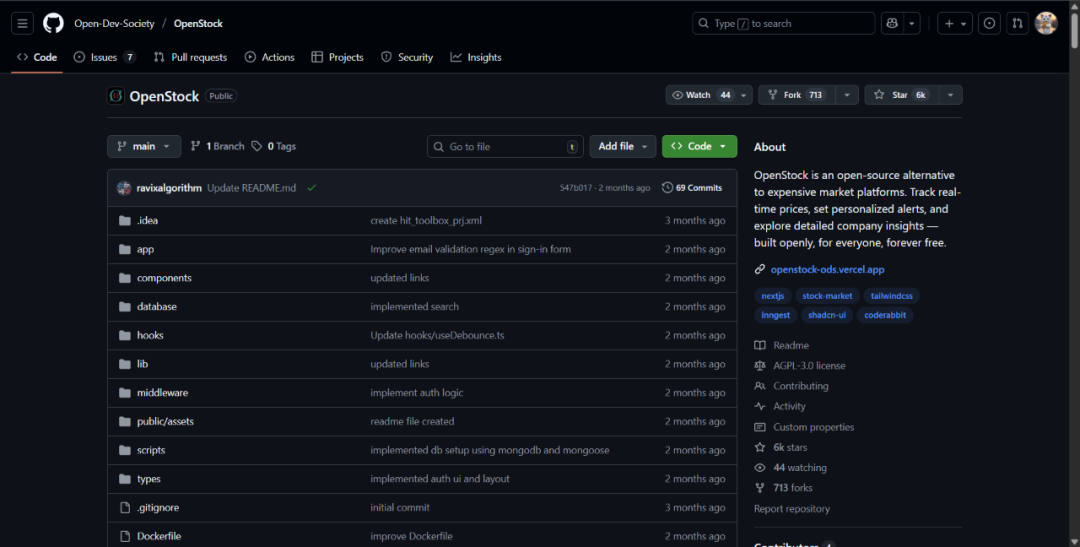
Task: Switch to the Code tab
Action: 37,57
